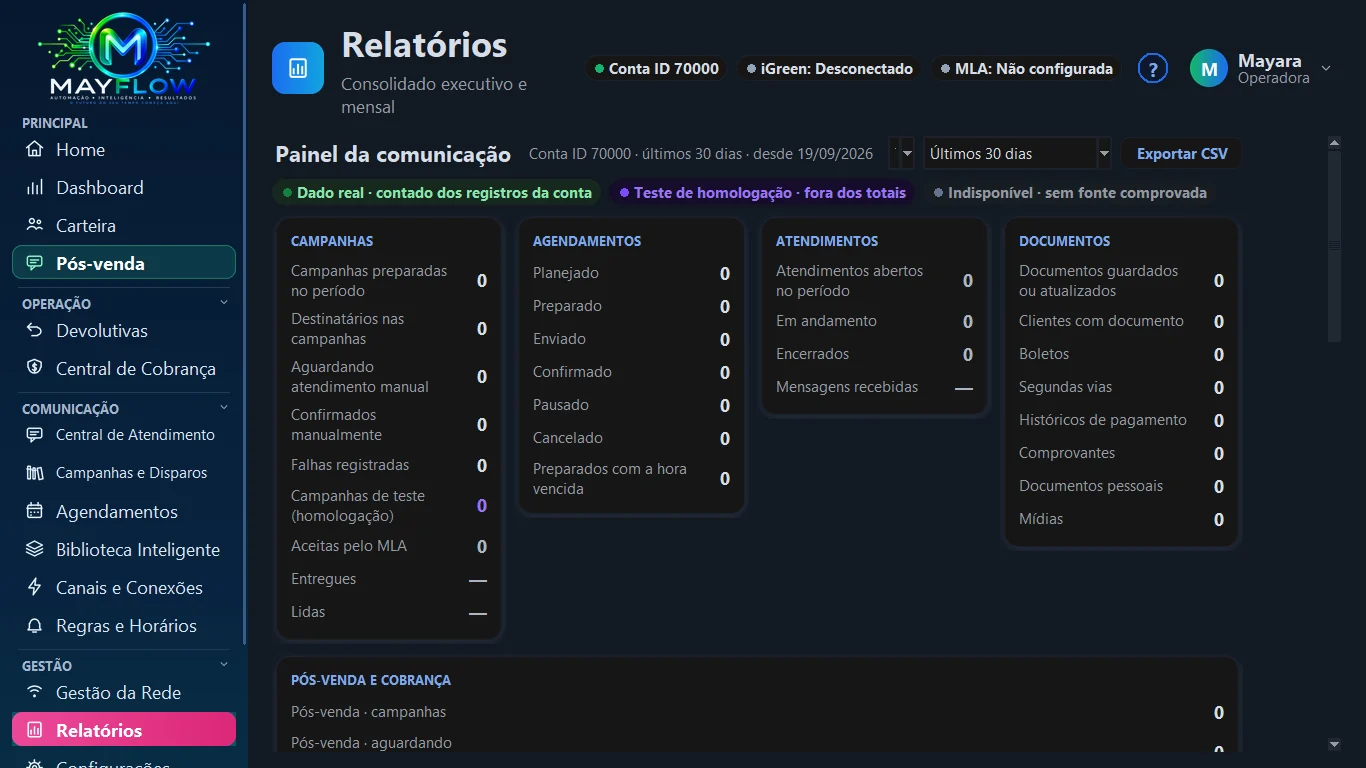This screenshot has height=768, width=1366.
Task: Click the Biblioteca Inteligente layers icon
Action: 35,550
